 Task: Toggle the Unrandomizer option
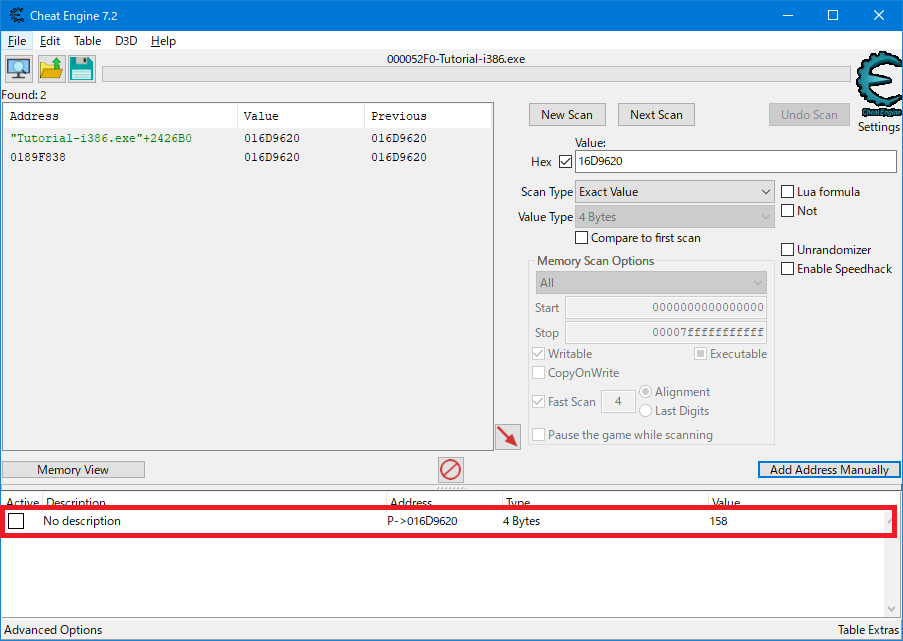click(x=787, y=250)
